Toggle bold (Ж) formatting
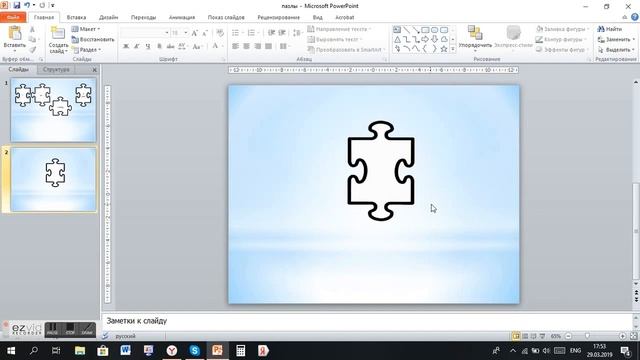Viewport: 640px width, 360px height. click(x=126, y=46)
